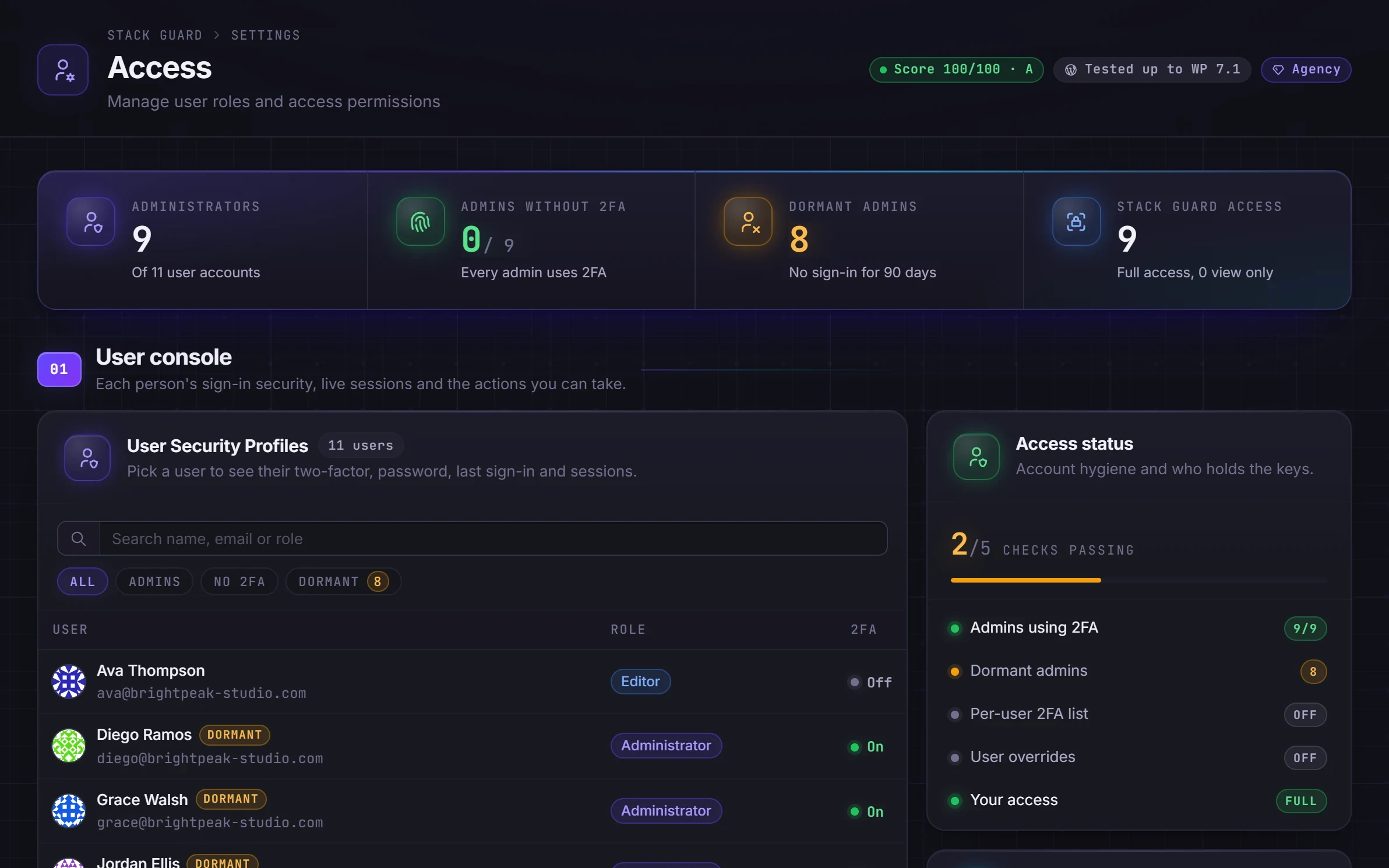Click the Admins using 2FA check row
Viewport: 1389px width, 868px height.
(x=1138, y=628)
